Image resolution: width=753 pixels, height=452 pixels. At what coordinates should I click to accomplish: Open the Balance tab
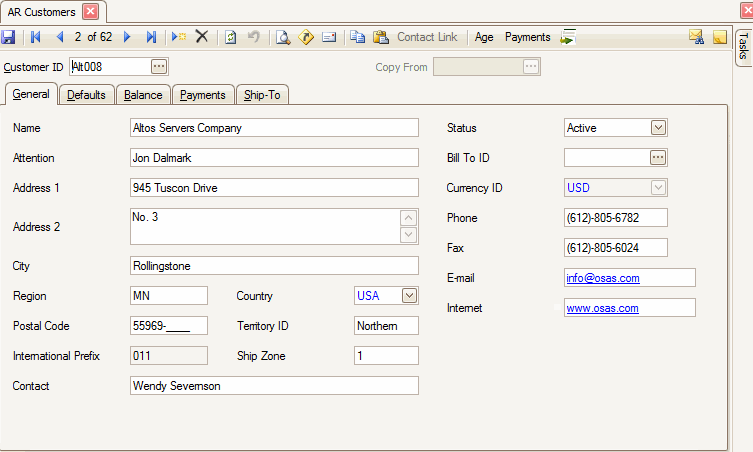pos(143,95)
